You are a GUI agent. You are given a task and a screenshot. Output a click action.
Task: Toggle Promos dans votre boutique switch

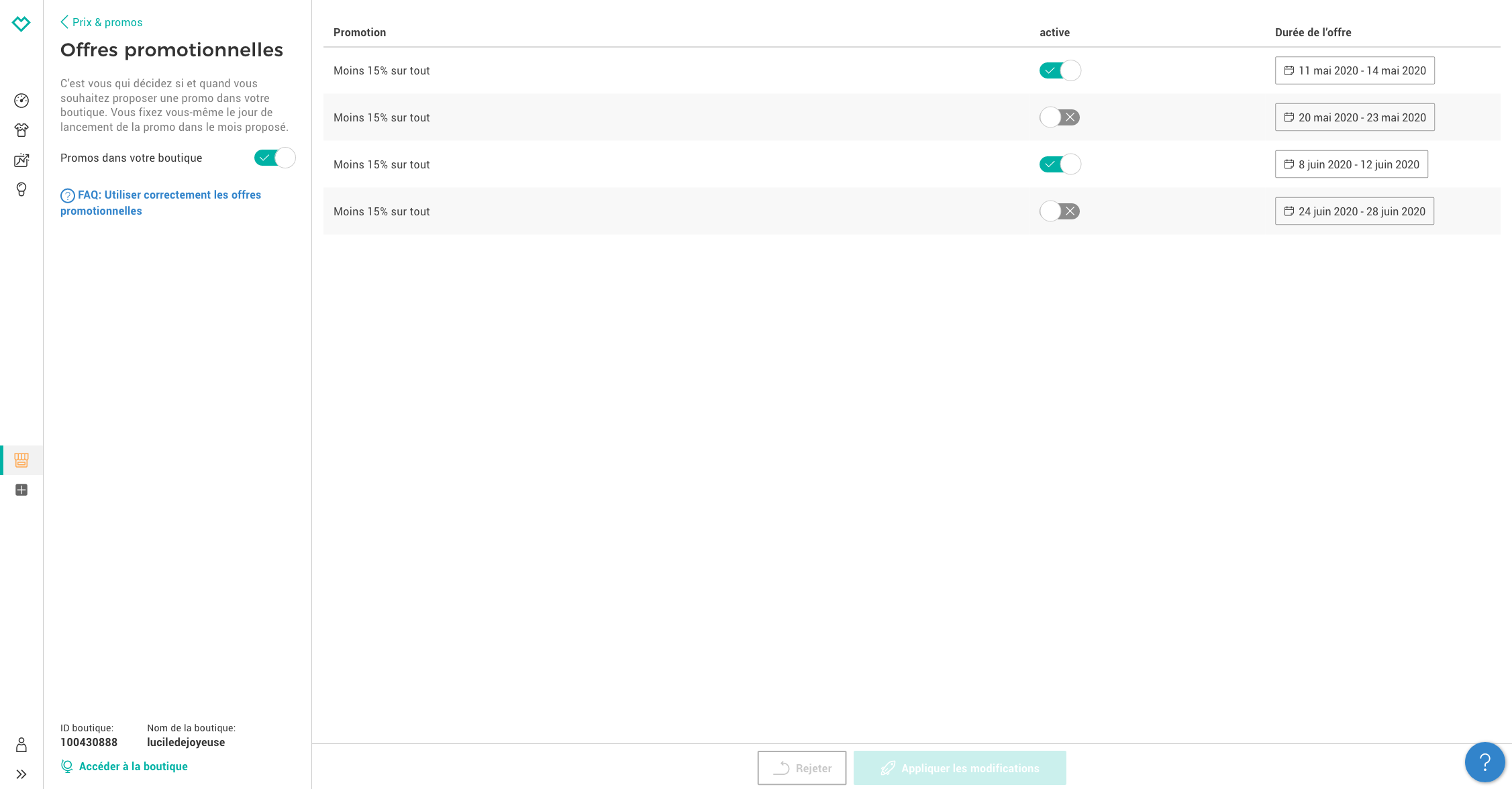click(x=274, y=158)
